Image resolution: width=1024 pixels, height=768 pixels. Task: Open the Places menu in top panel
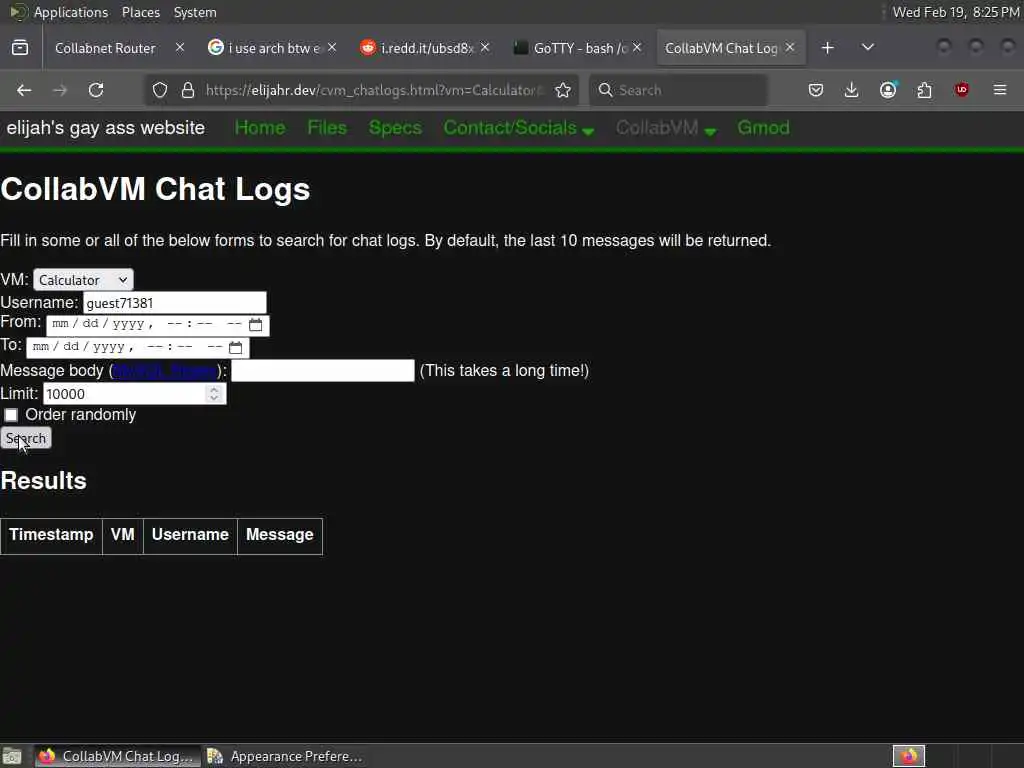(140, 12)
